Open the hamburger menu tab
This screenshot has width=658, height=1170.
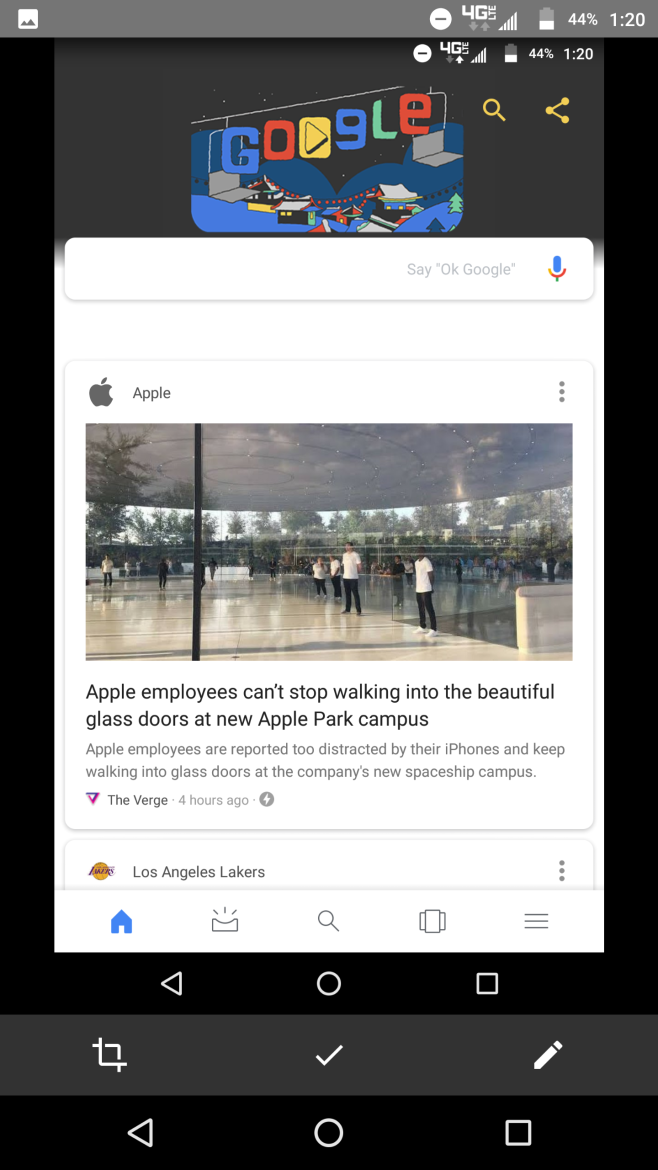tap(536, 921)
